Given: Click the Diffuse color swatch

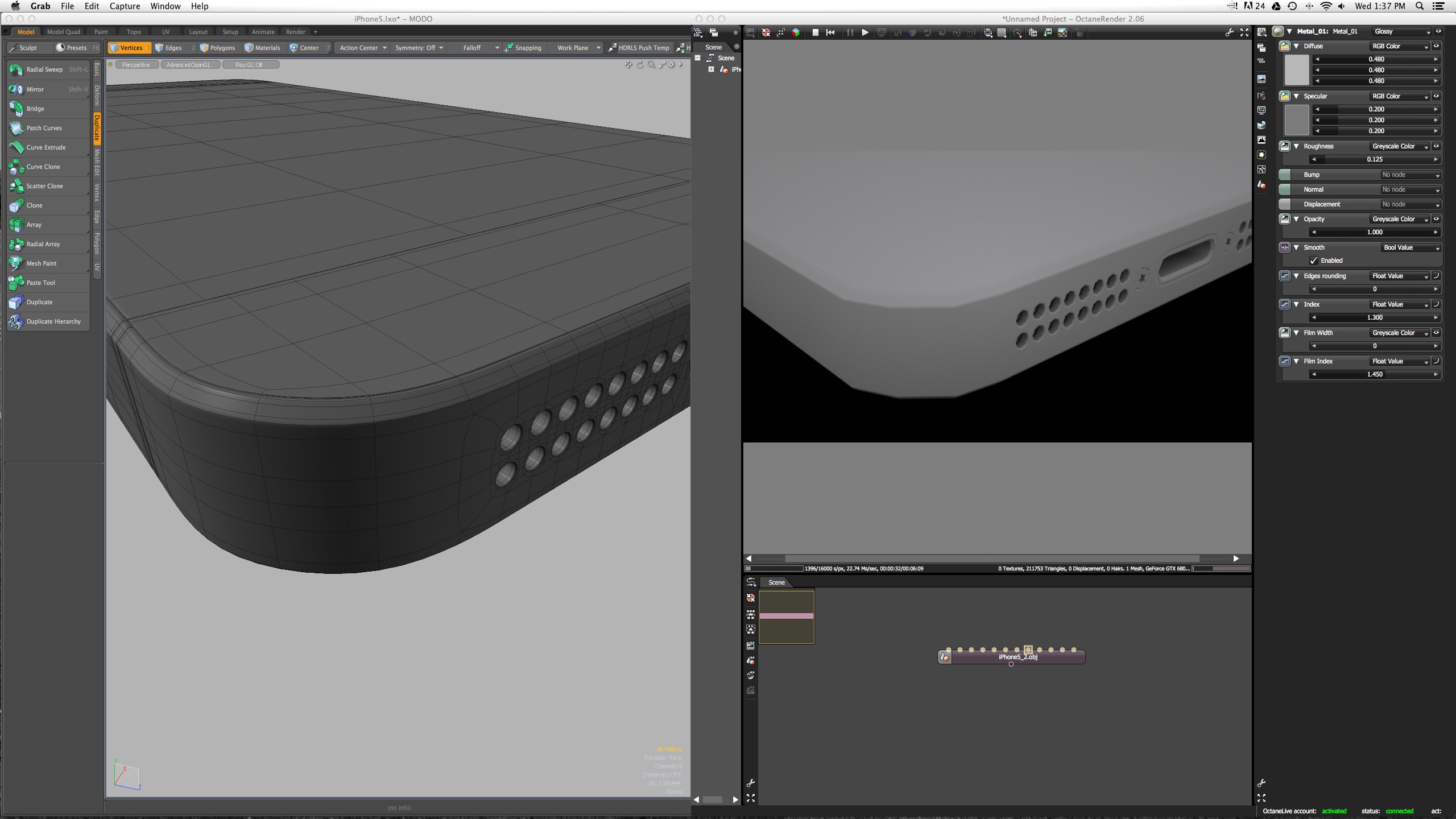Looking at the screenshot, I should pos(1297,70).
